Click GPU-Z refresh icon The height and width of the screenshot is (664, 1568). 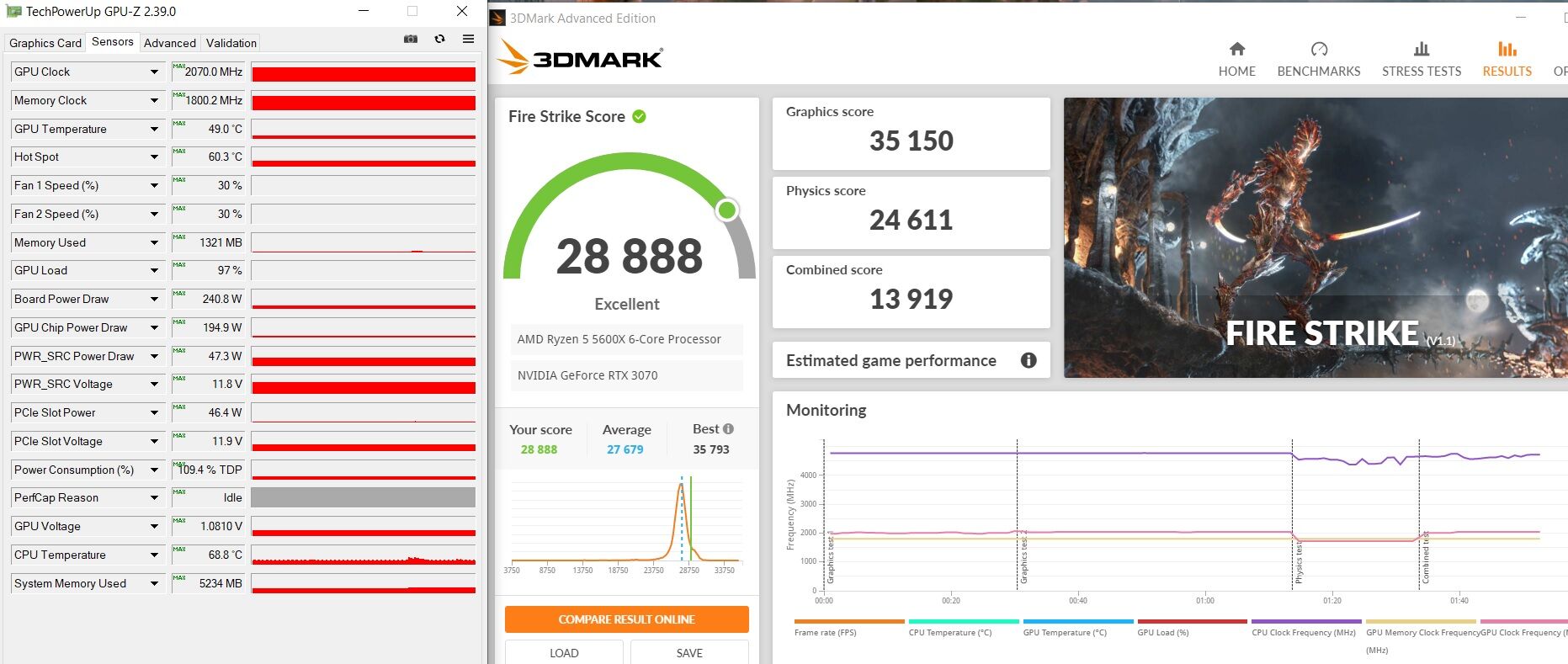[x=439, y=39]
